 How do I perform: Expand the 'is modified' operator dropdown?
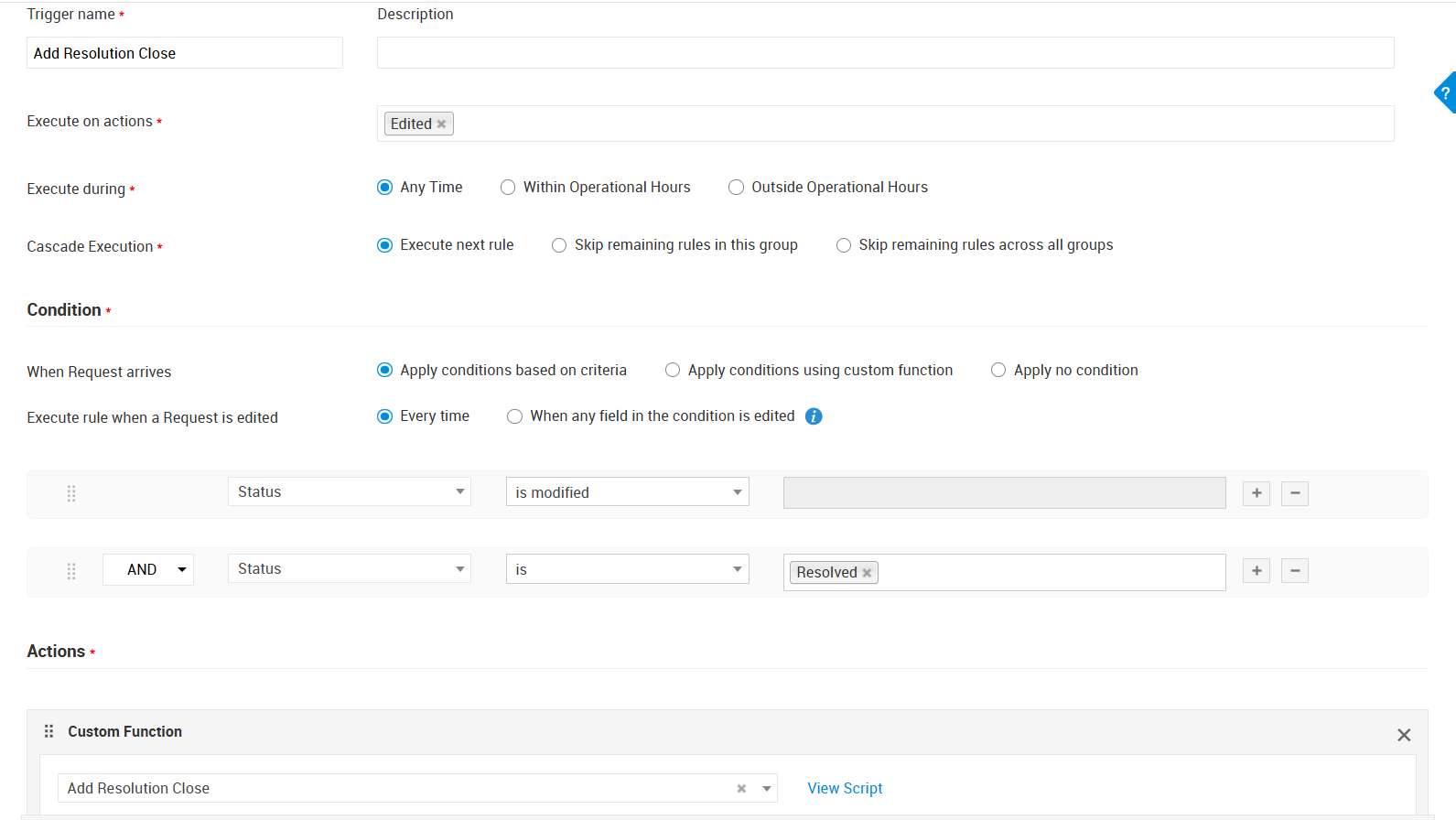coord(627,492)
